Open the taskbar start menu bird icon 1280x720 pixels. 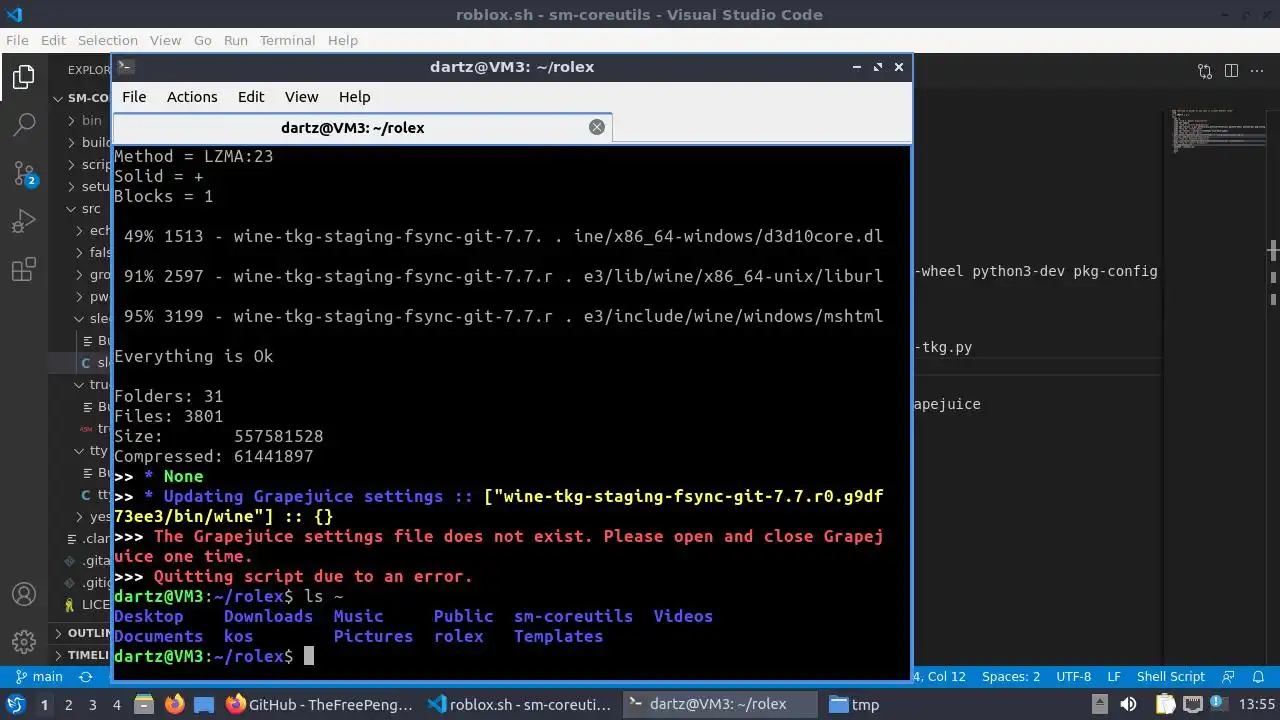point(16,704)
